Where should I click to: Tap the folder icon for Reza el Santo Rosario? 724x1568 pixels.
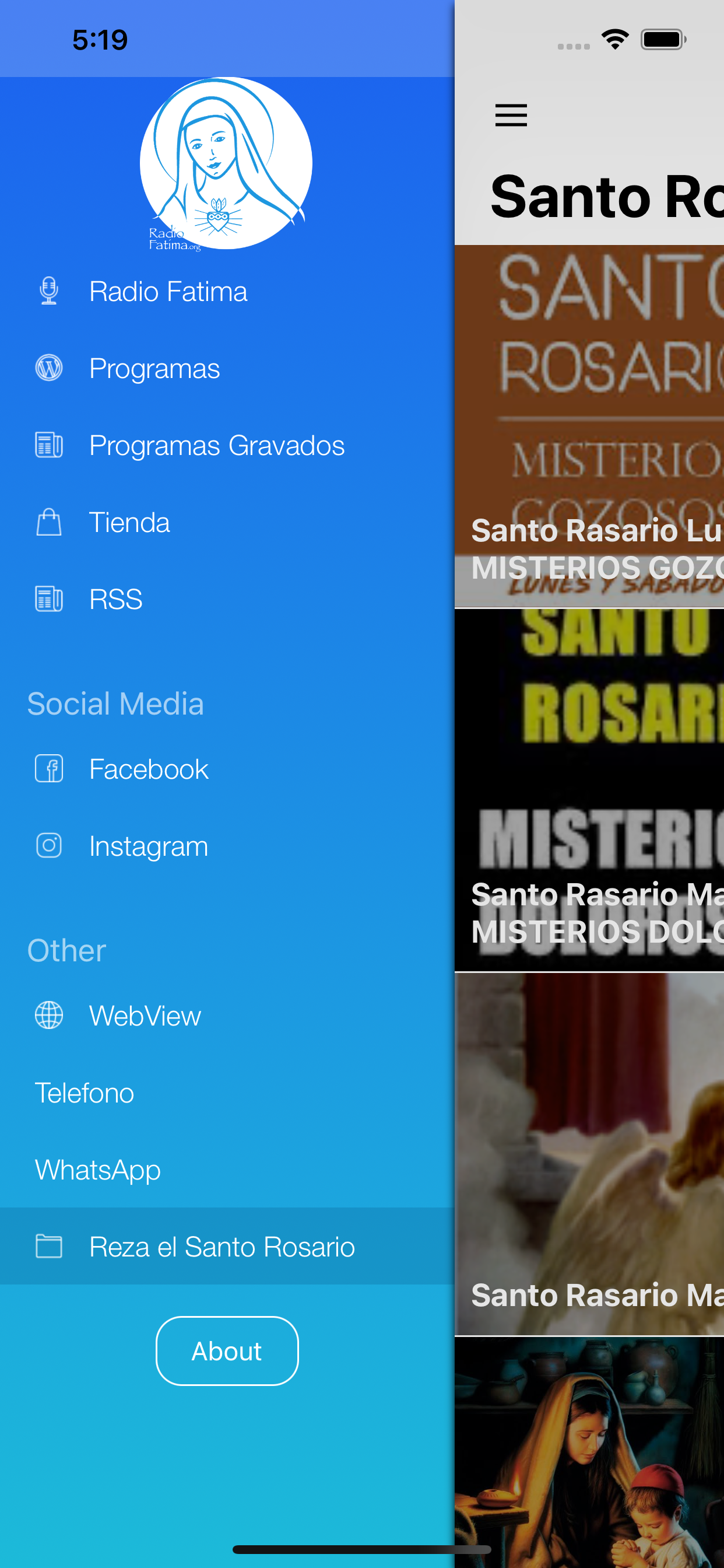tap(48, 1246)
